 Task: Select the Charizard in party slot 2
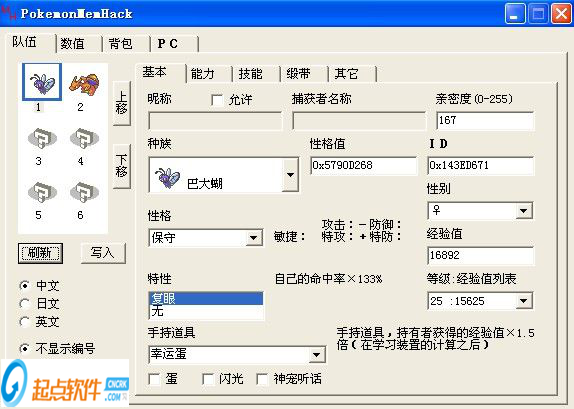click(x=84, y=83)
